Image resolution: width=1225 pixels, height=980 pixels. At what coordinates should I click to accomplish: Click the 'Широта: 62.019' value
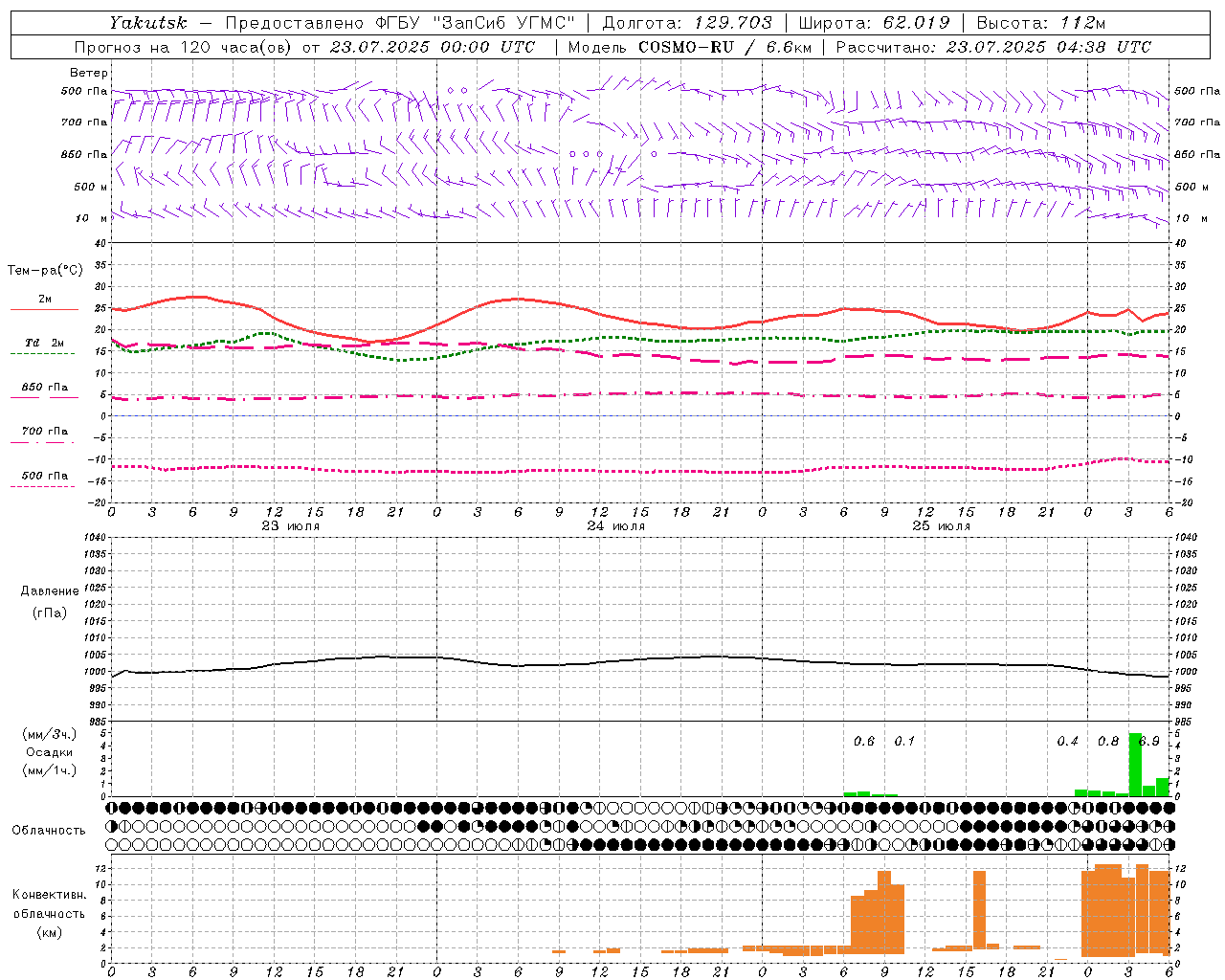point(875,23)
